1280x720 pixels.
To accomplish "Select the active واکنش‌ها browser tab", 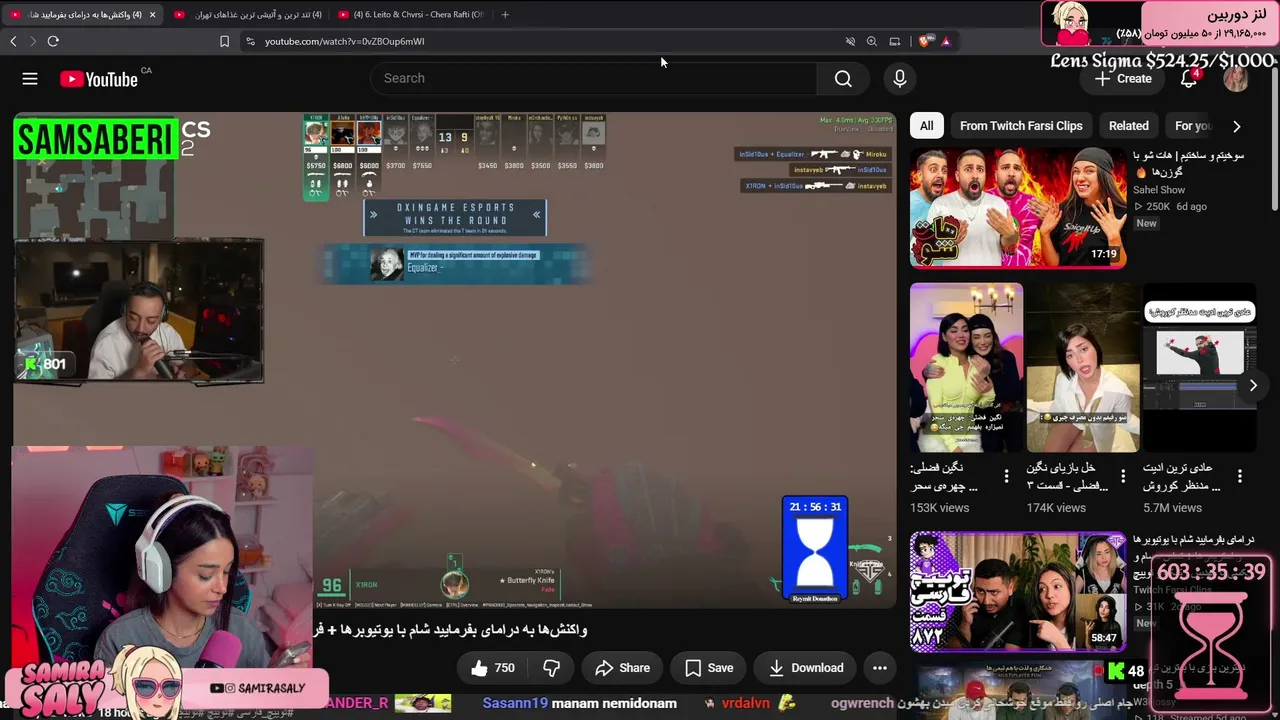I will coord(82,15).
